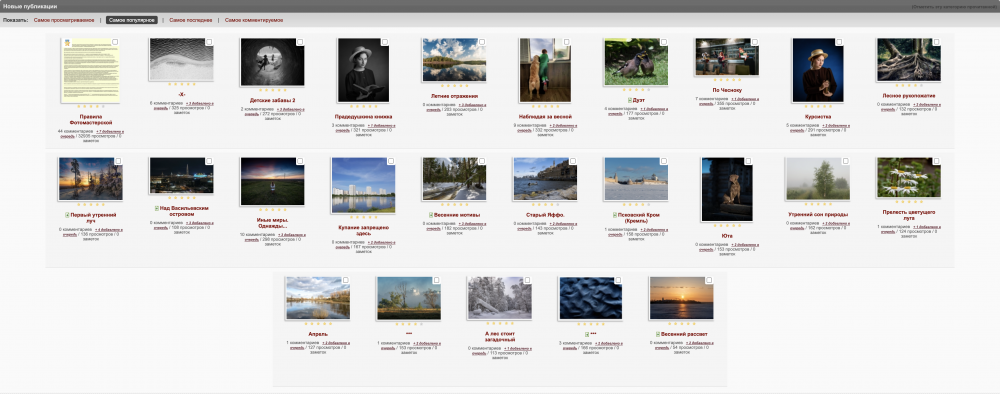Open the Детские забавы 2 title link
This screenshot has height=394, width=1000.
[272, 100]
